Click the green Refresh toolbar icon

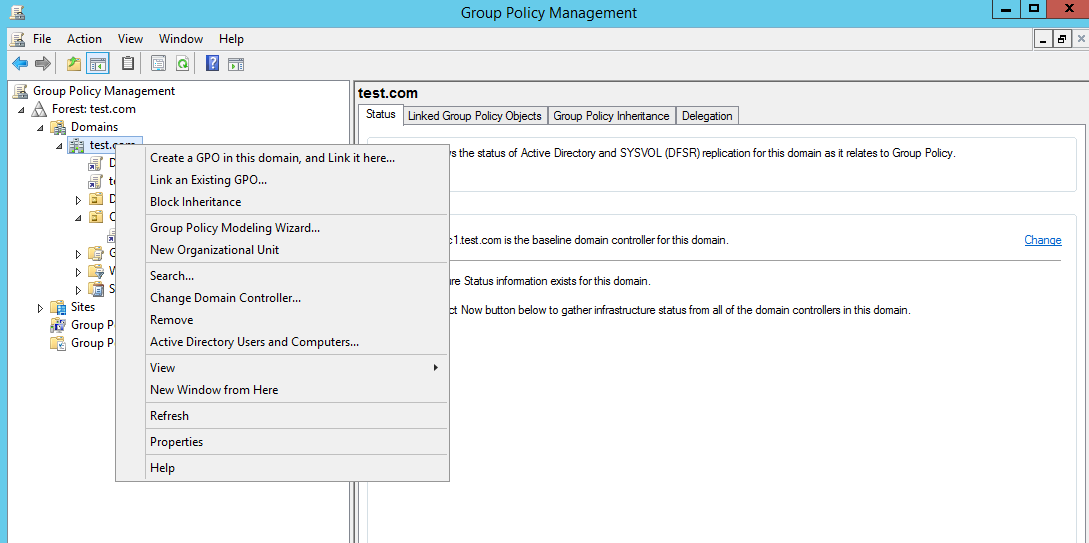point(182,64)
